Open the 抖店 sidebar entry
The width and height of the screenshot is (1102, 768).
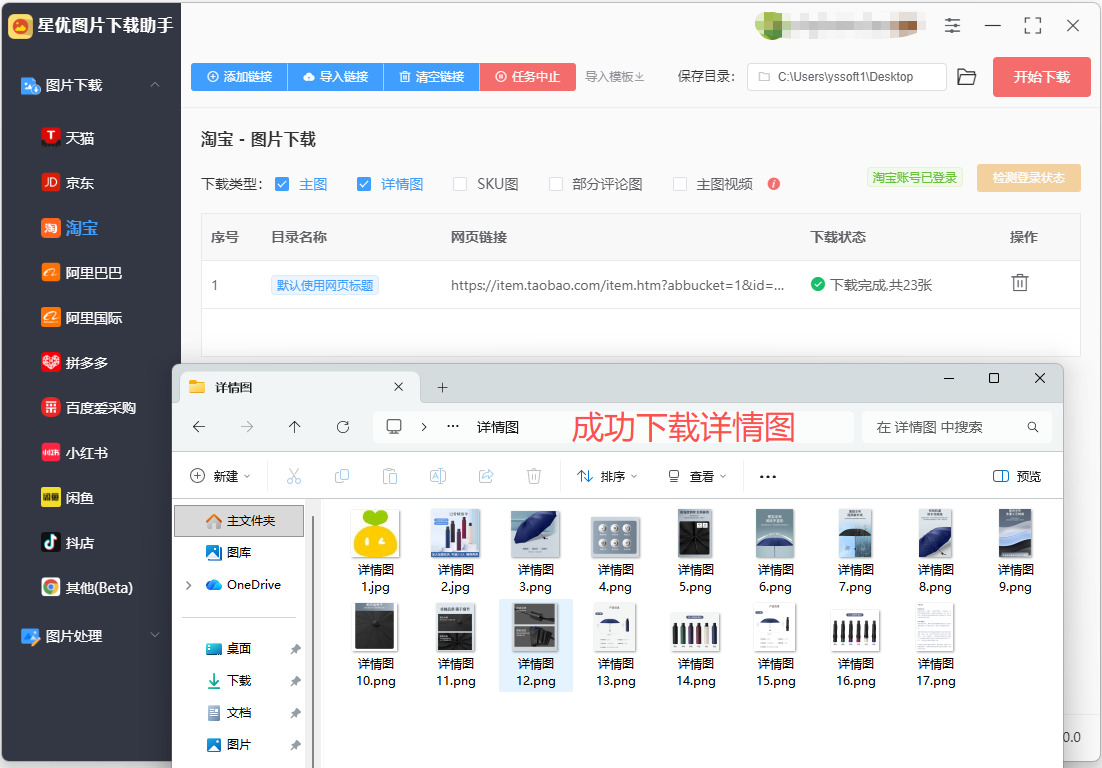coord(67,542)
